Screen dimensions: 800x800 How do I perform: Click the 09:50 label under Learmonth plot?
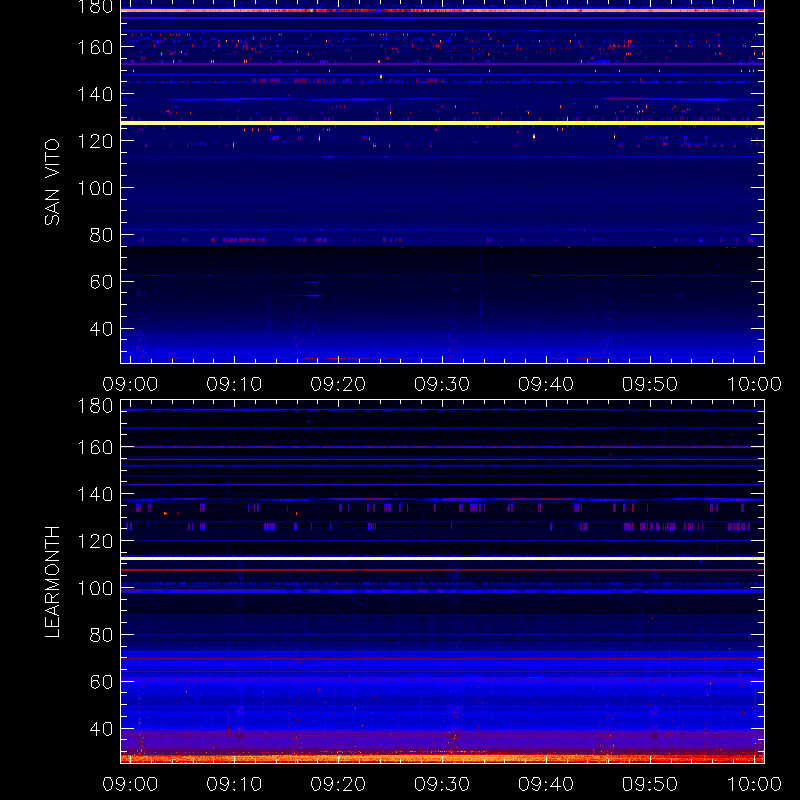point(650,784)
